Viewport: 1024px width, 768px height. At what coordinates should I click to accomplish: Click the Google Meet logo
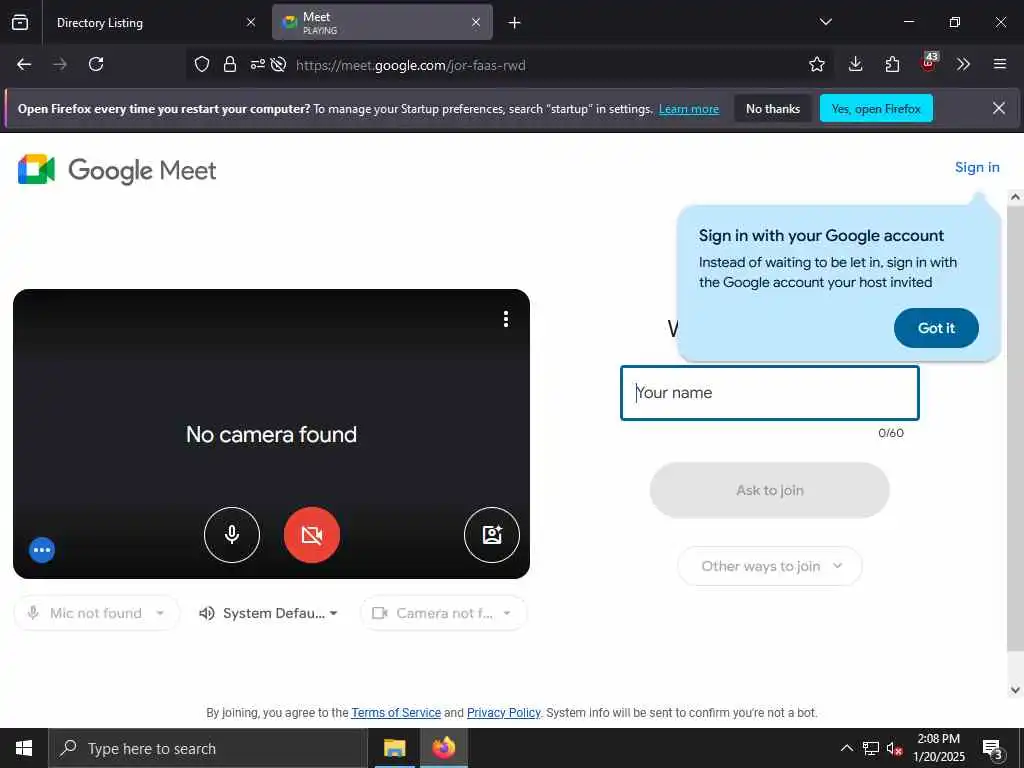tap(117, 170)
